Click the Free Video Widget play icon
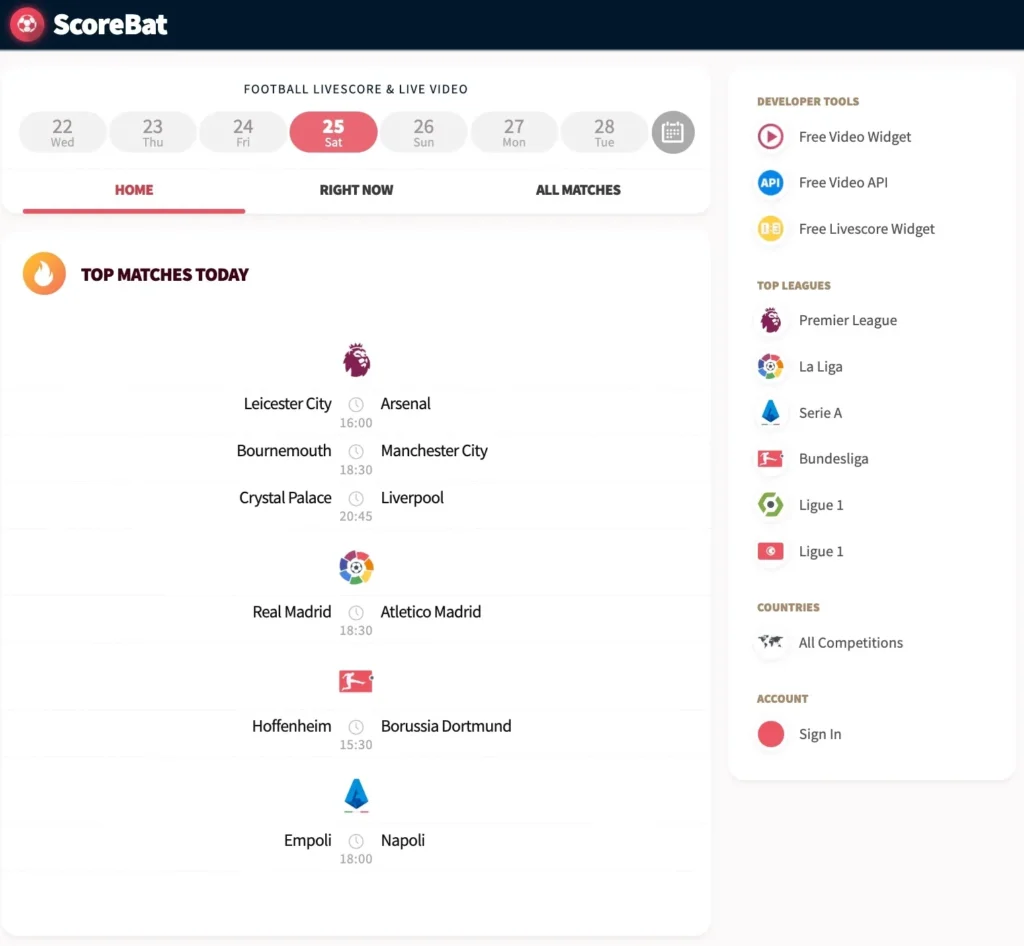 771,136
